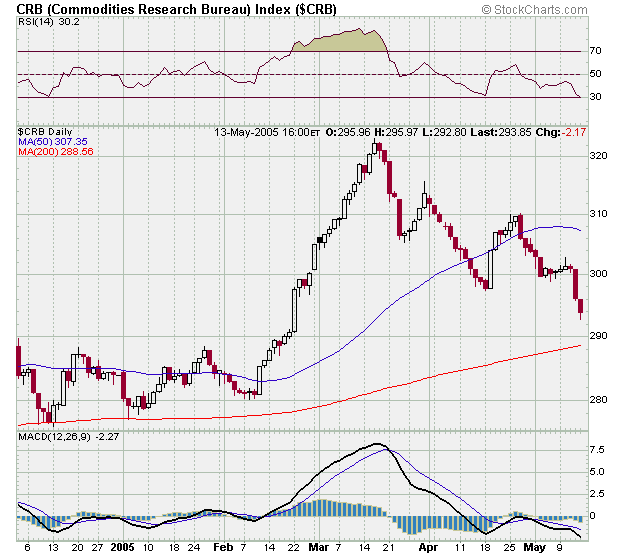Click the price axis label "280"
This screenshot has height=558, width=620.
(598, 400)
